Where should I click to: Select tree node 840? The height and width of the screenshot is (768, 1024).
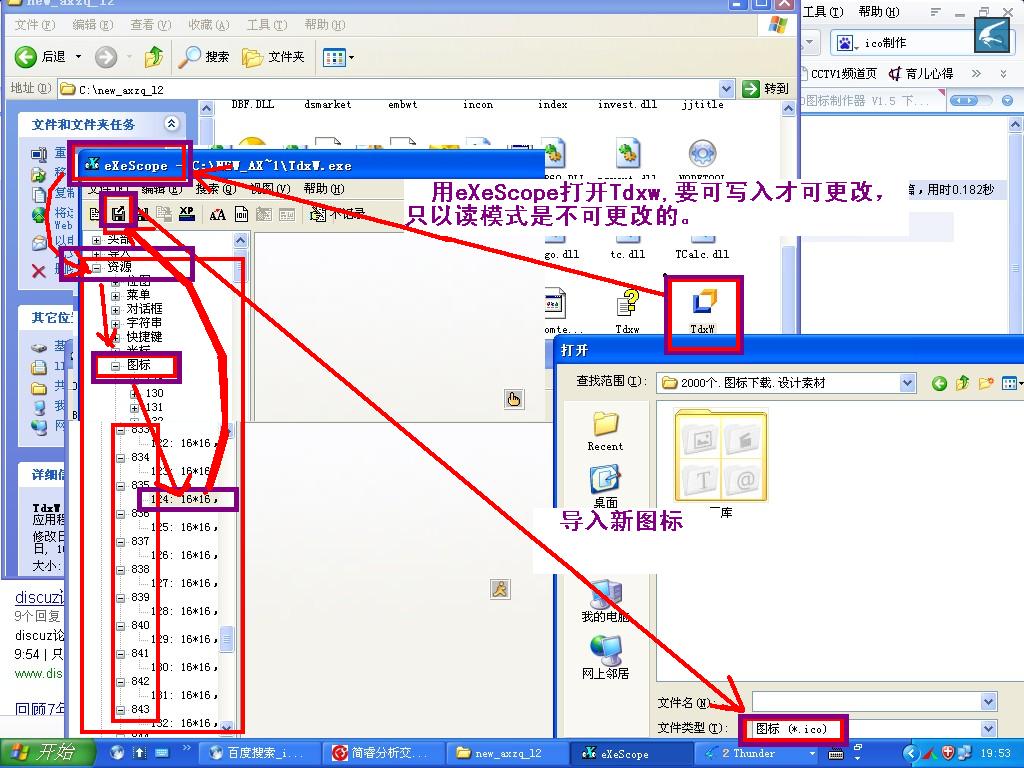(140, 625)
